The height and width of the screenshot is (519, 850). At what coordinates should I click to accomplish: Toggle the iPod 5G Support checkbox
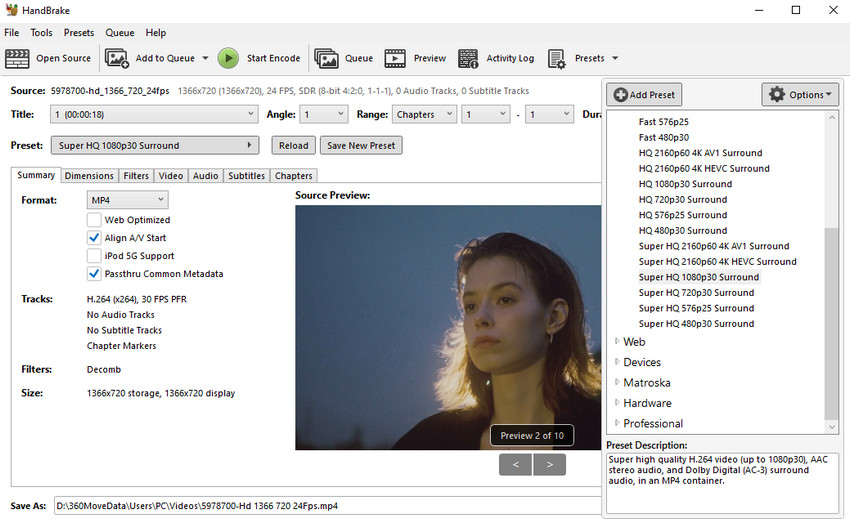tap(94, 256)
